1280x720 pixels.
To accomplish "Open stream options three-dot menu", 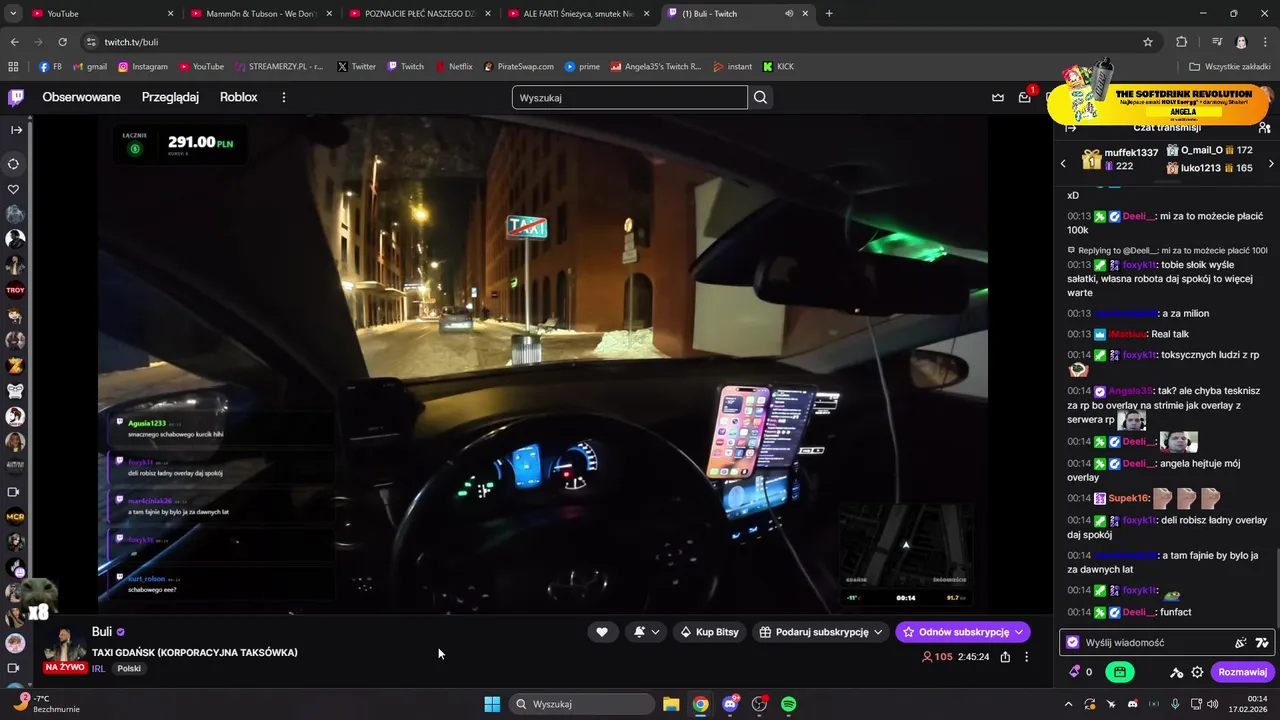I will point(1026,657).
